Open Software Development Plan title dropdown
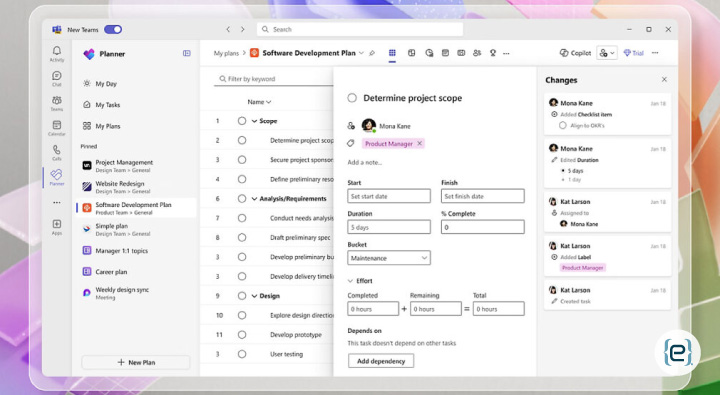Screen dimensions: 720x395 (x=361, y=53)
